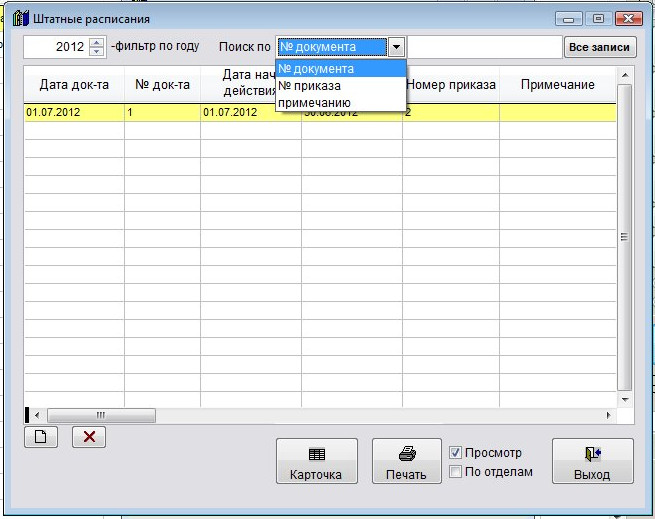This screenshot has width=655, height=519.
Task: Click the app icon in the Штатные расписания title bar
Action: [20, 19]
